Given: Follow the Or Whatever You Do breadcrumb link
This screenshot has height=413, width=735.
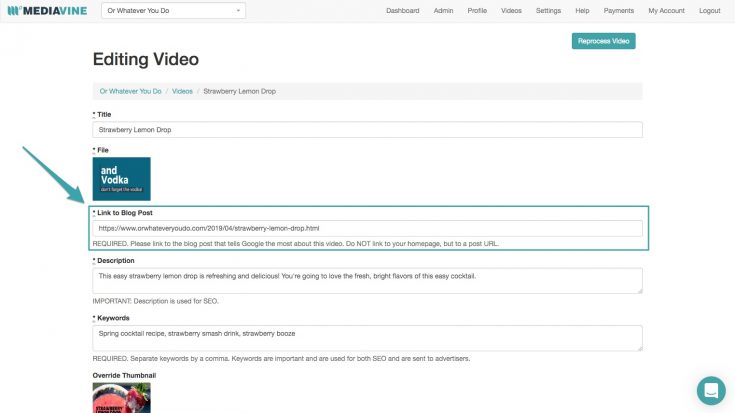Looking at the screenshot, I should pyautogui.click(x=130, y=91).
